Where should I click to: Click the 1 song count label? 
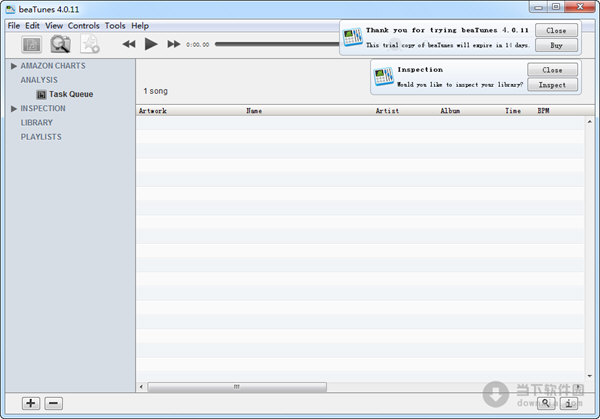tap(156, 91)
